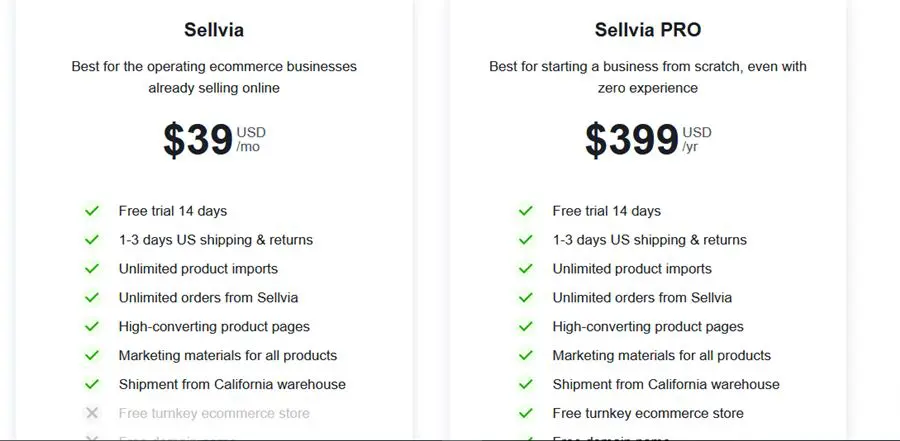
Task: Click checkmark next to Sellvia Unlimited product imports
Action: coord(92,269)
